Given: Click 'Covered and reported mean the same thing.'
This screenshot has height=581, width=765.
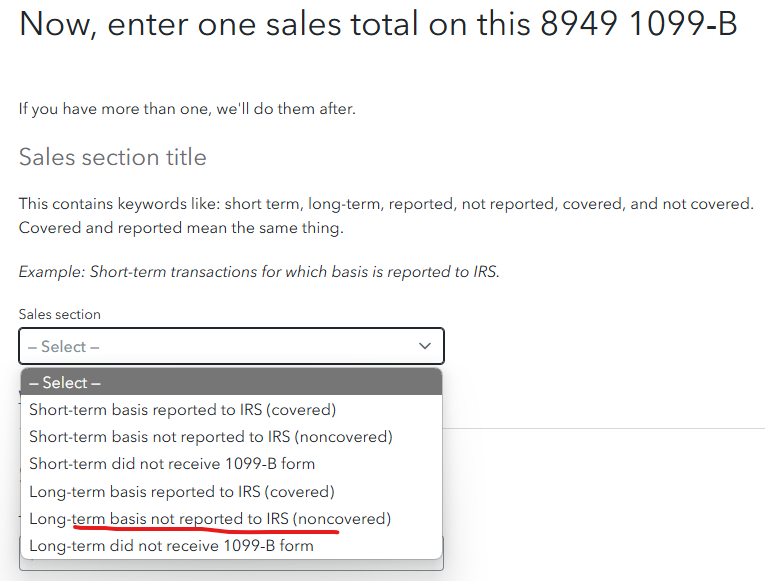Looking at the screenshot, I should (x=181, y=228).
